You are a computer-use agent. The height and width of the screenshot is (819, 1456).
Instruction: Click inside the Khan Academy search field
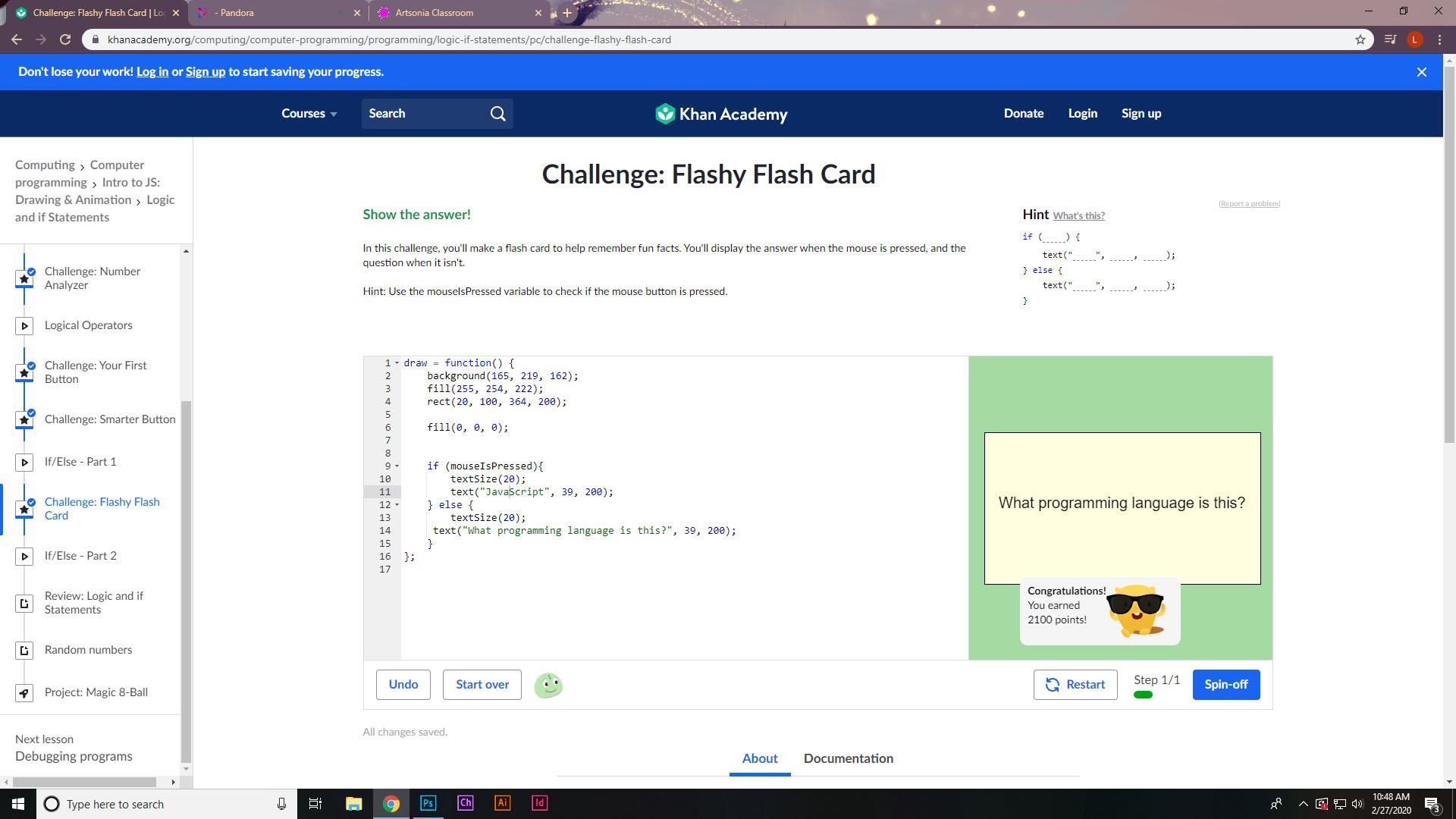click(x=425, y=114)
